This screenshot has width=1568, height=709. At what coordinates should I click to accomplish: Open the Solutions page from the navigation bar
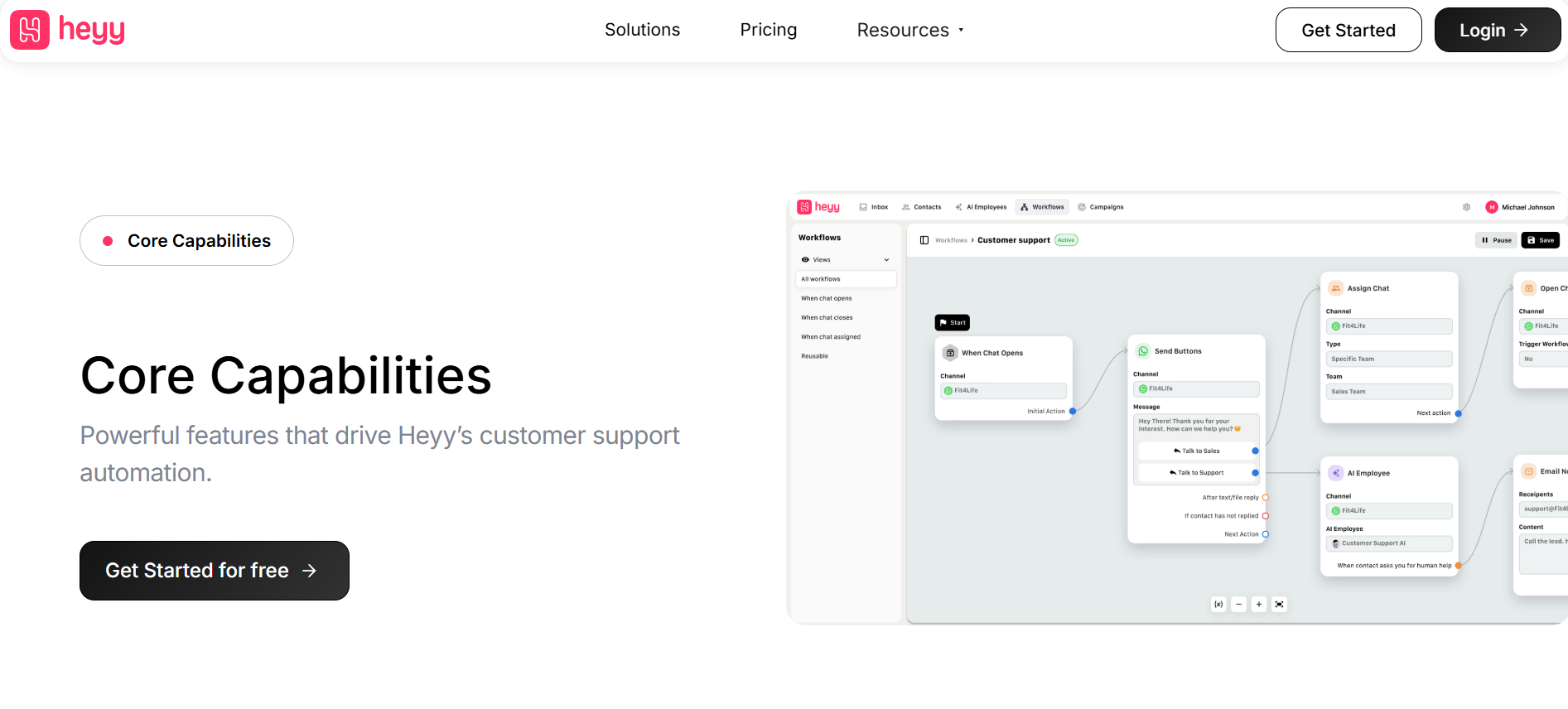tap(642, 30)
